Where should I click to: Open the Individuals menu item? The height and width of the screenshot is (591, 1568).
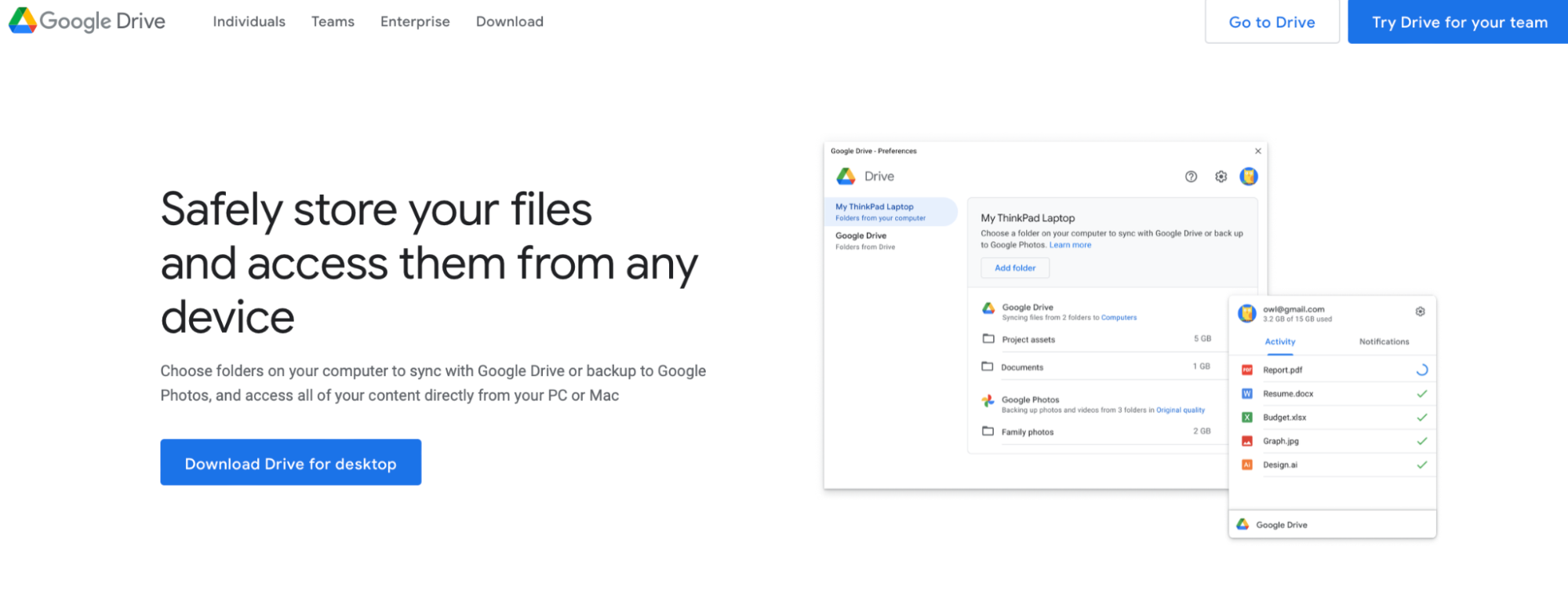coord(249,22)
